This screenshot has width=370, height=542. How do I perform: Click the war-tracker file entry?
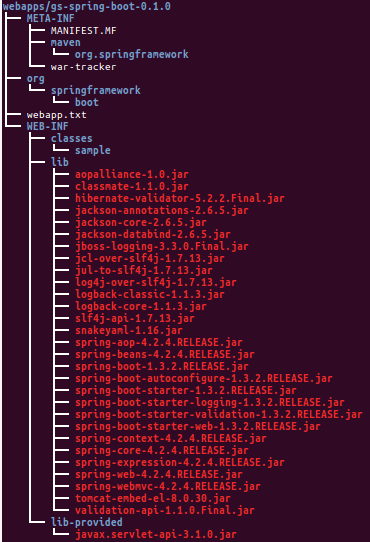tap(83, 67)
